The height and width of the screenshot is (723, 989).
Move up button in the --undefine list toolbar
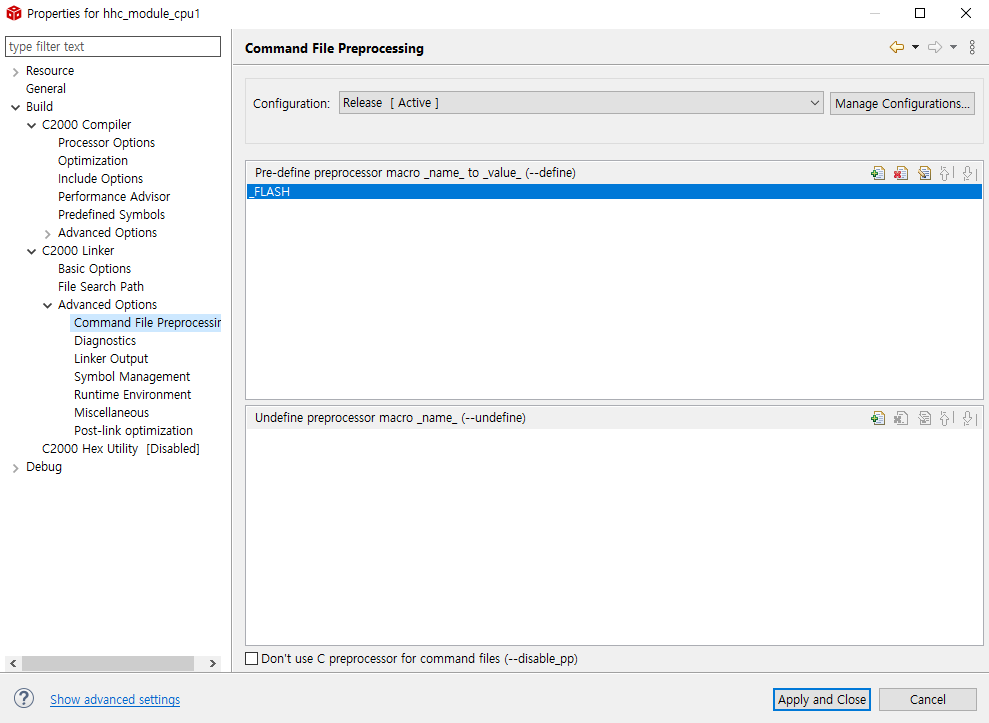(x=946, y=418)
